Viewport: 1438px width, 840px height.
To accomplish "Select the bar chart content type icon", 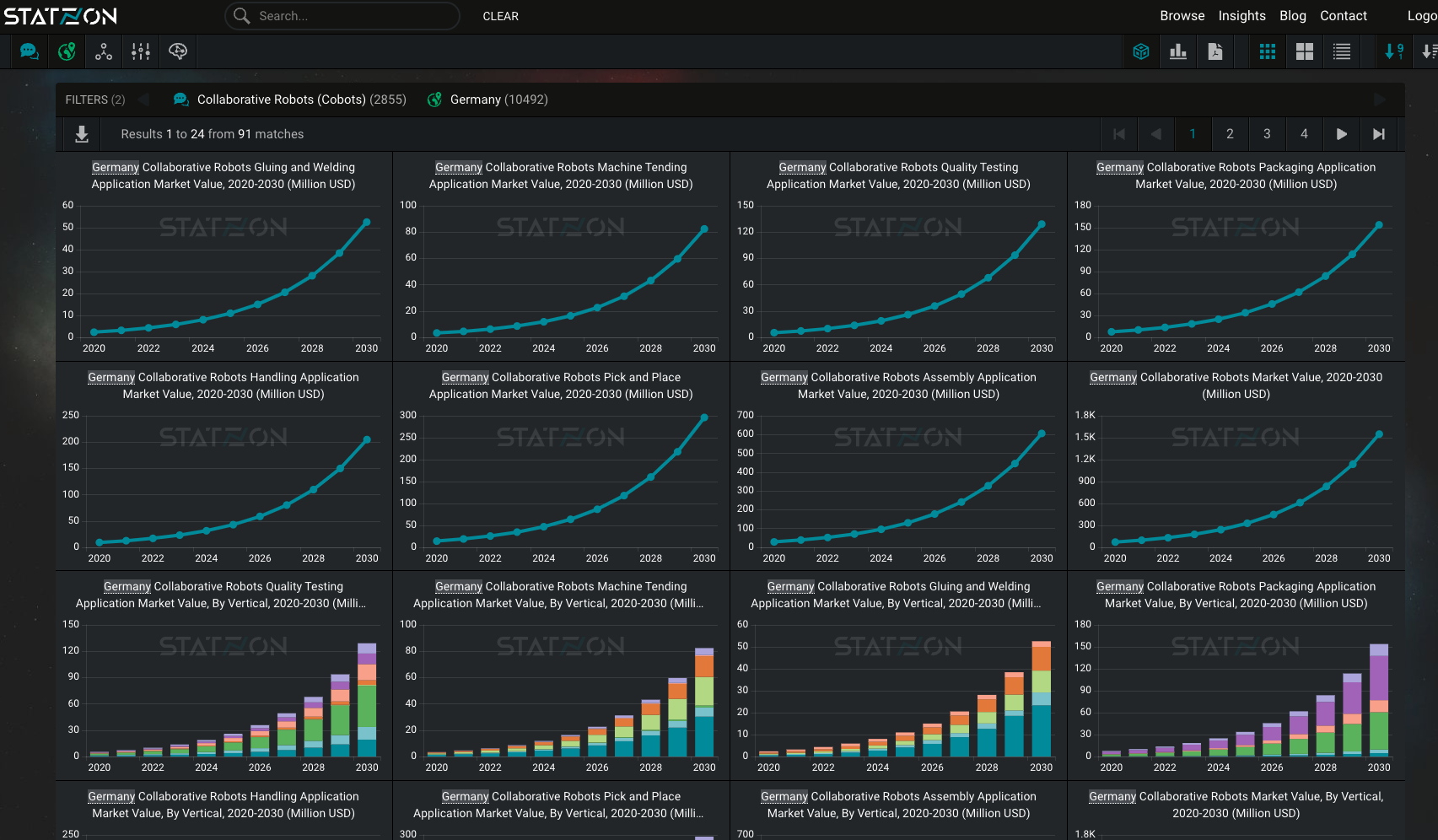I will 1178,51.
